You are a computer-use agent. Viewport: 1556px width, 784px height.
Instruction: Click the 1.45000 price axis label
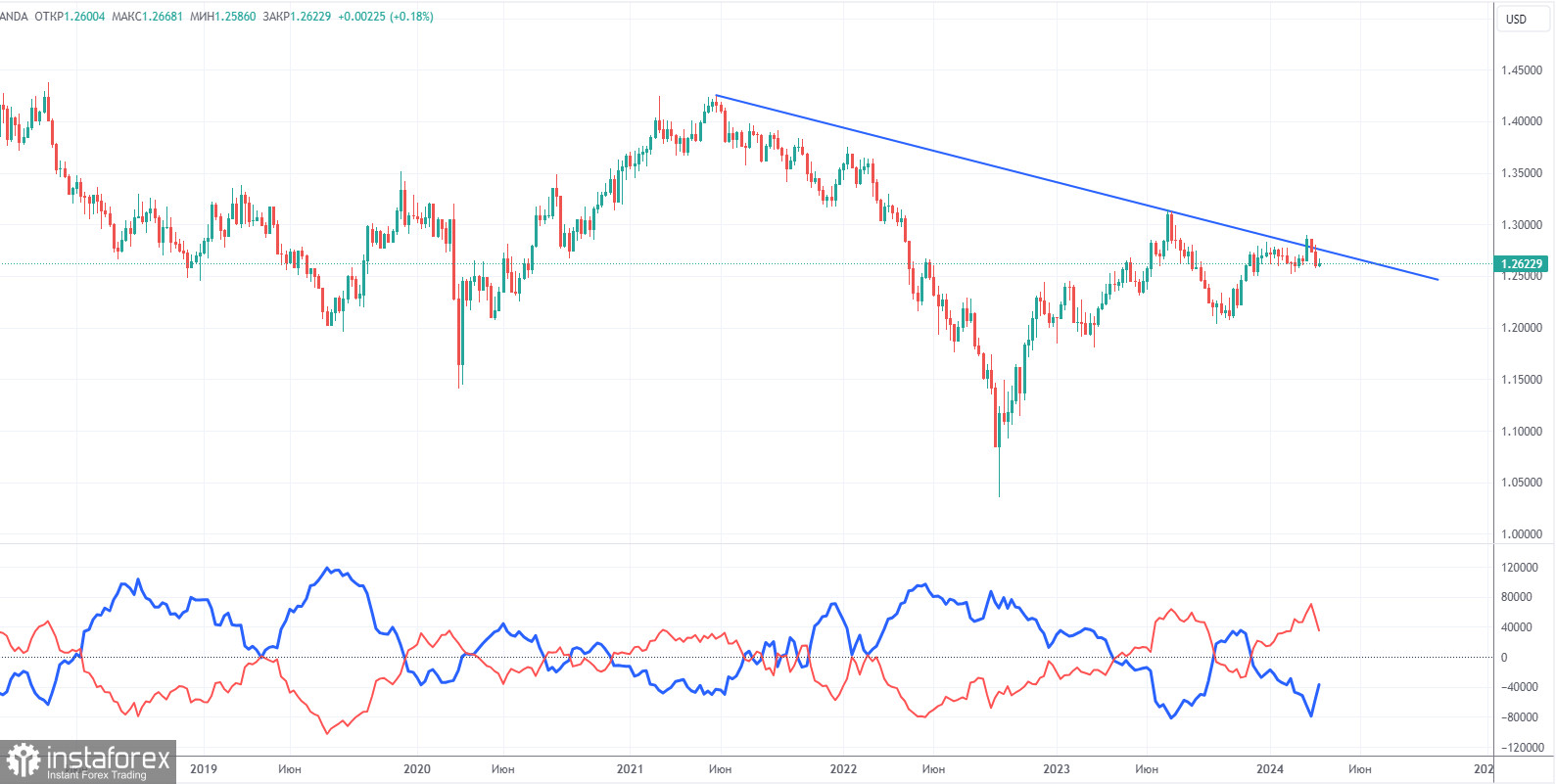[x=1522, y=70]
